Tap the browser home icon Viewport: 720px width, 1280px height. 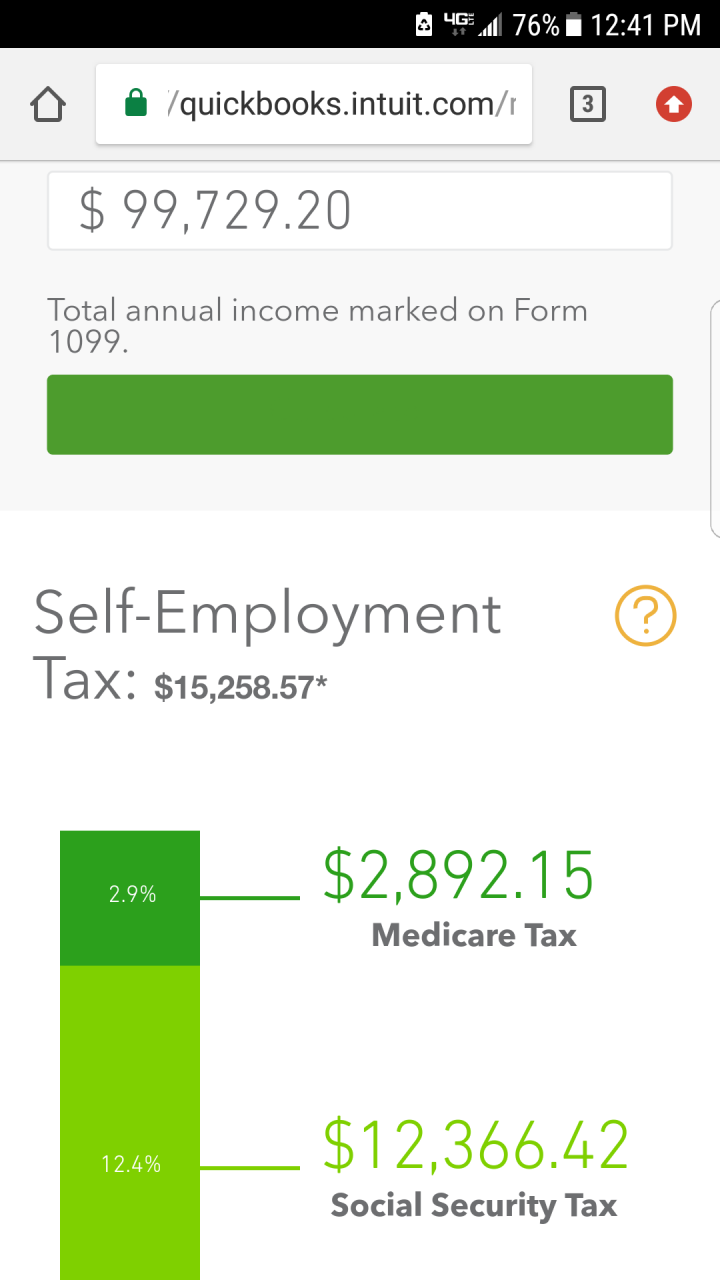click(49, 104)
